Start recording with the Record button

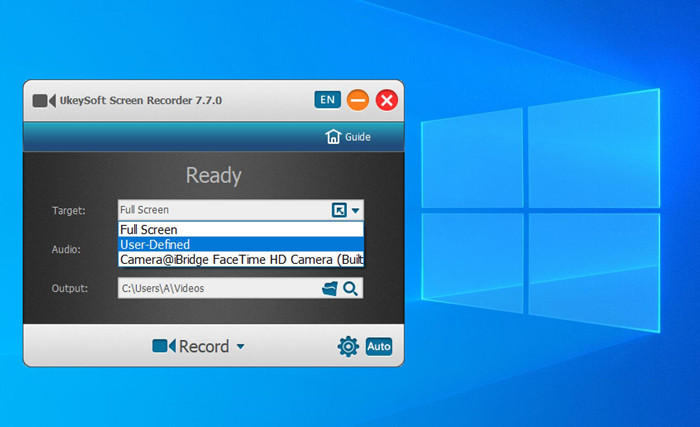point(191,346)
